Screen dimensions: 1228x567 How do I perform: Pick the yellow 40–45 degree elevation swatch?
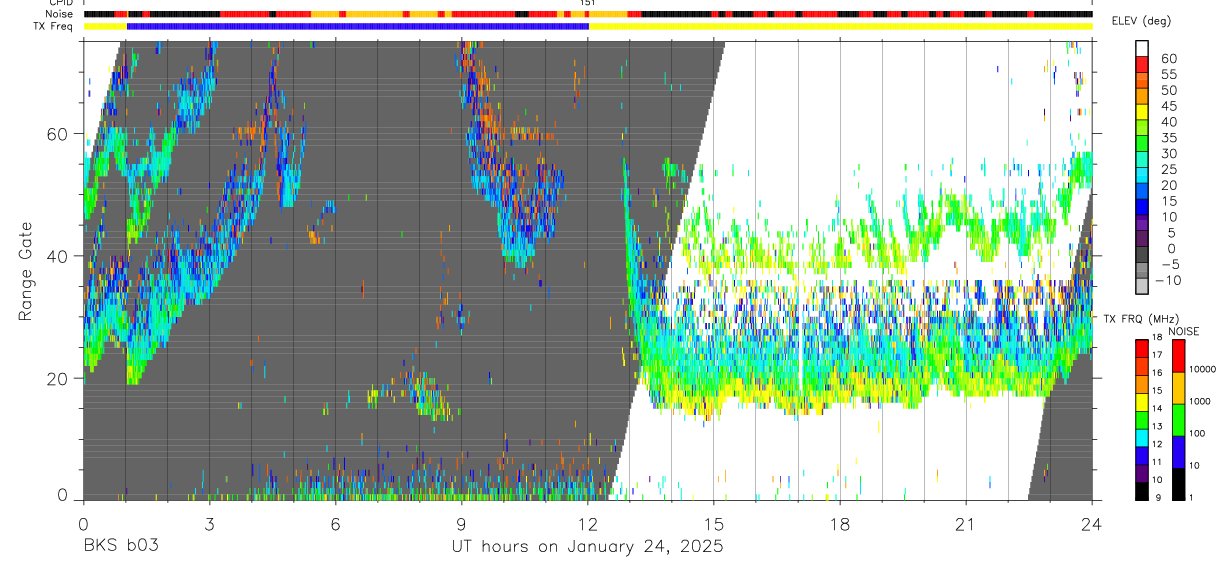1142,113
